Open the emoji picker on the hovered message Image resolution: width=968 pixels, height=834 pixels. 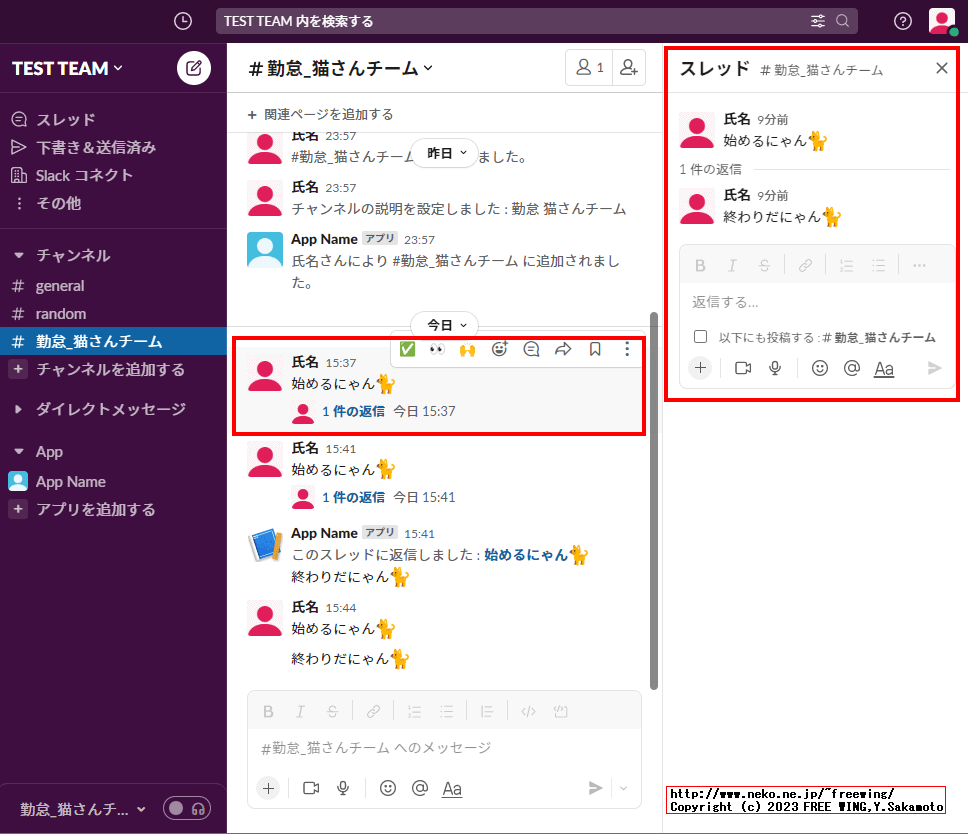[x=500, y=349]
